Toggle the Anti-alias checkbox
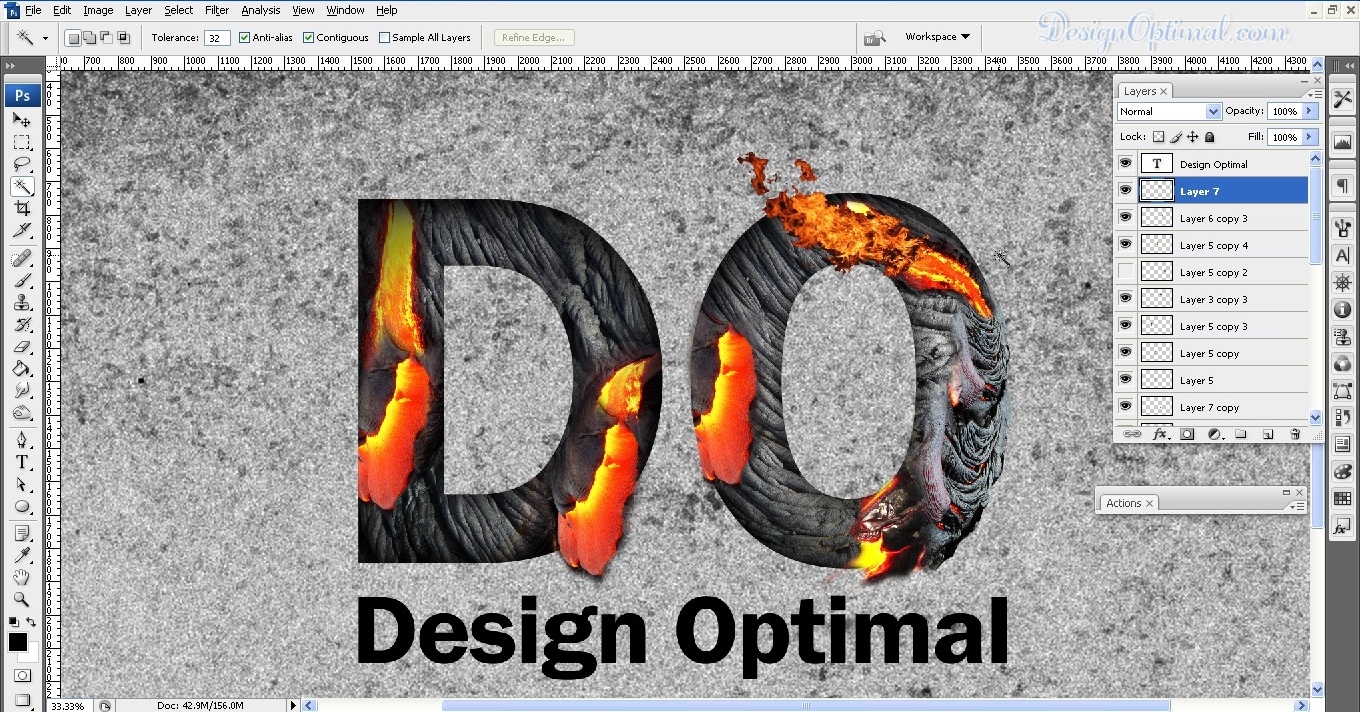Image resolution: width=1360 pixels, height=712 pixels. point(245,38)
